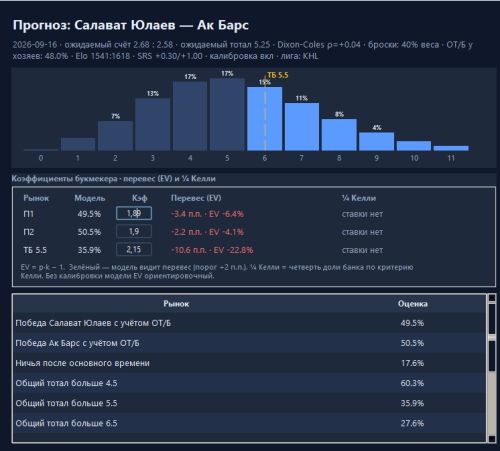Click the Модель value 49.5% for П1
The width and height of the screenshot is (500, 451).
pos(89,214)
